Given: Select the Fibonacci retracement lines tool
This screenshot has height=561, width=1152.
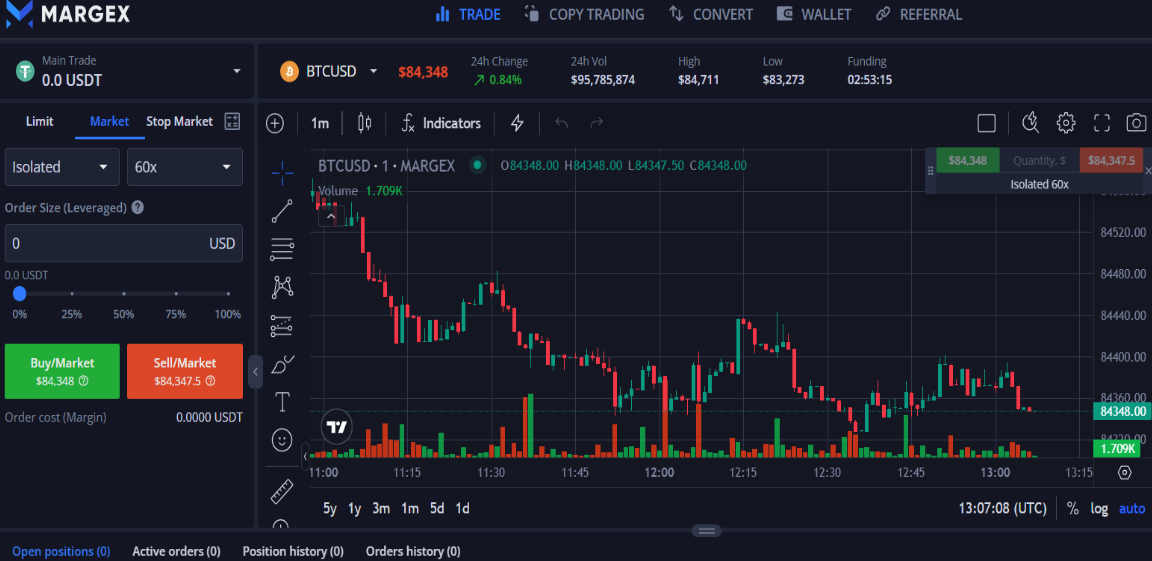Looking at the screenshot, I should (282, 249).
